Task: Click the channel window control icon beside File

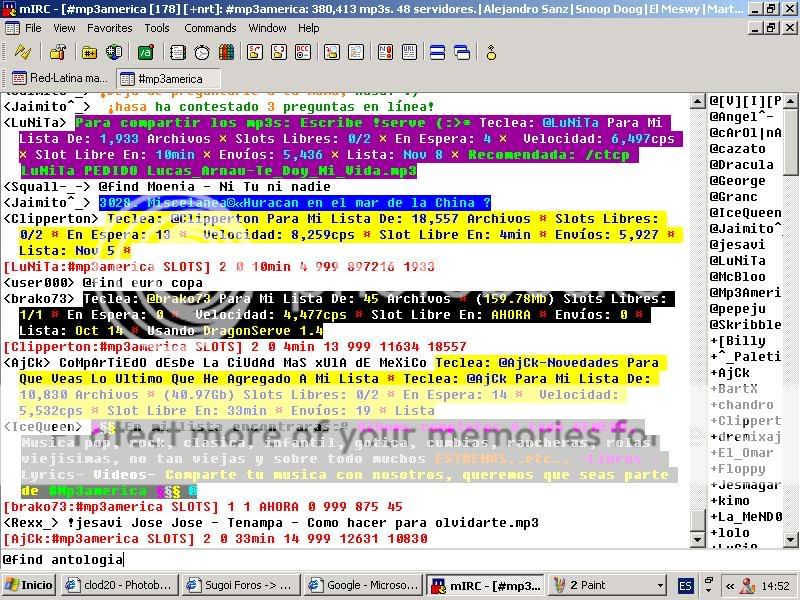Action: [x=12, y=28]
